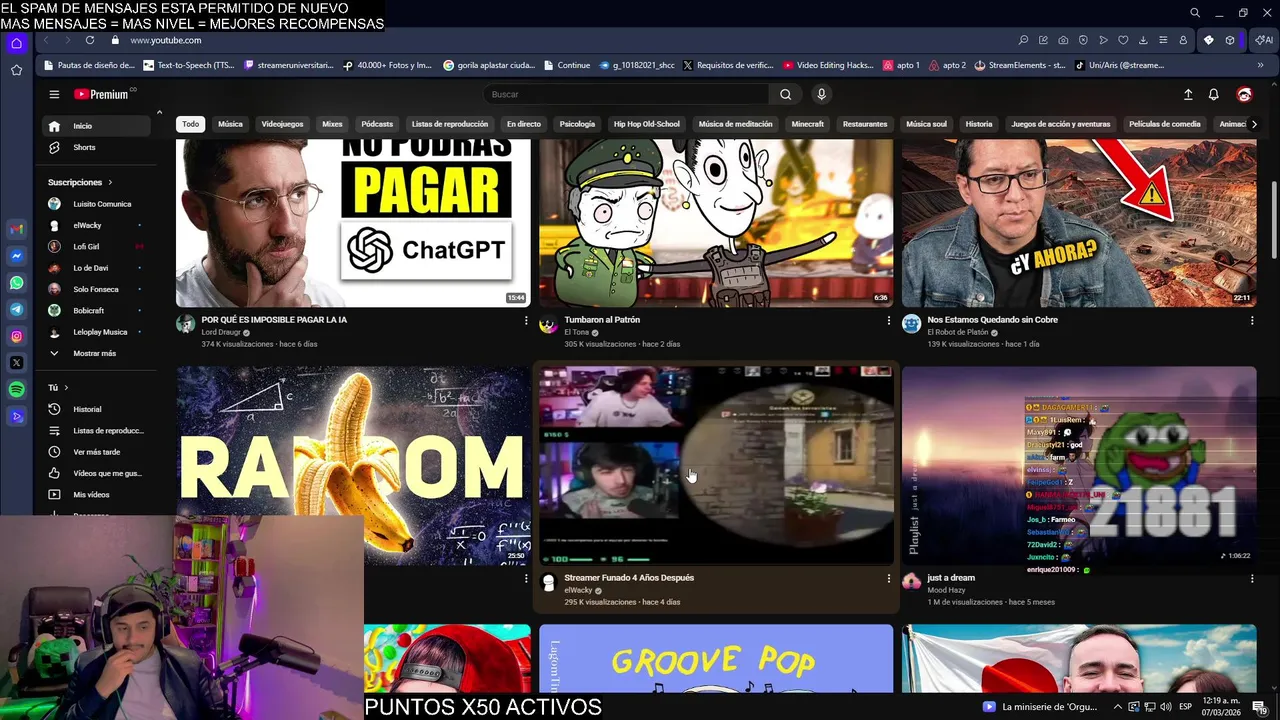The image size is (1280, 720).
Task: Open Telegram from the browser sidebar
Action: (x=16, y=310)
